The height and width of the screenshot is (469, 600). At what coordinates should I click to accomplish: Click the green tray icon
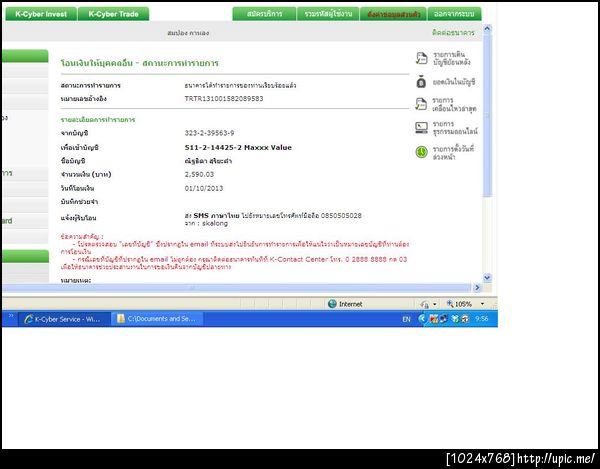(x=455, y=319)
